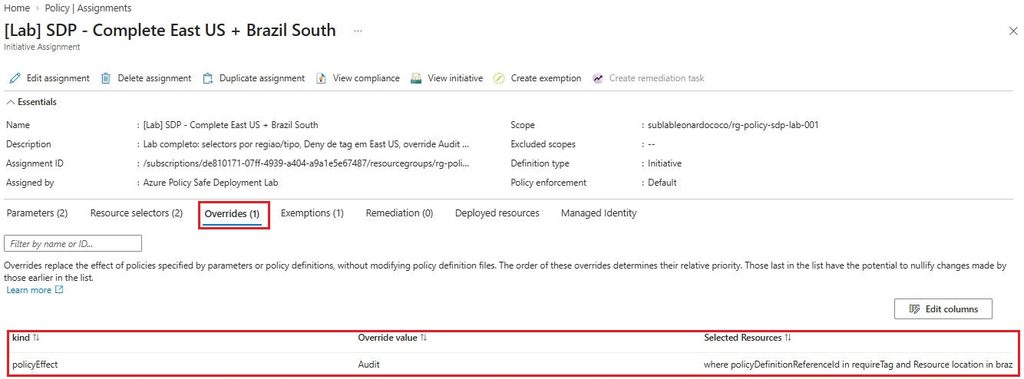The height and width of the screenshot is (379, 1024).
Task: Sort by Override value column arrows
Action: (424, 338)
